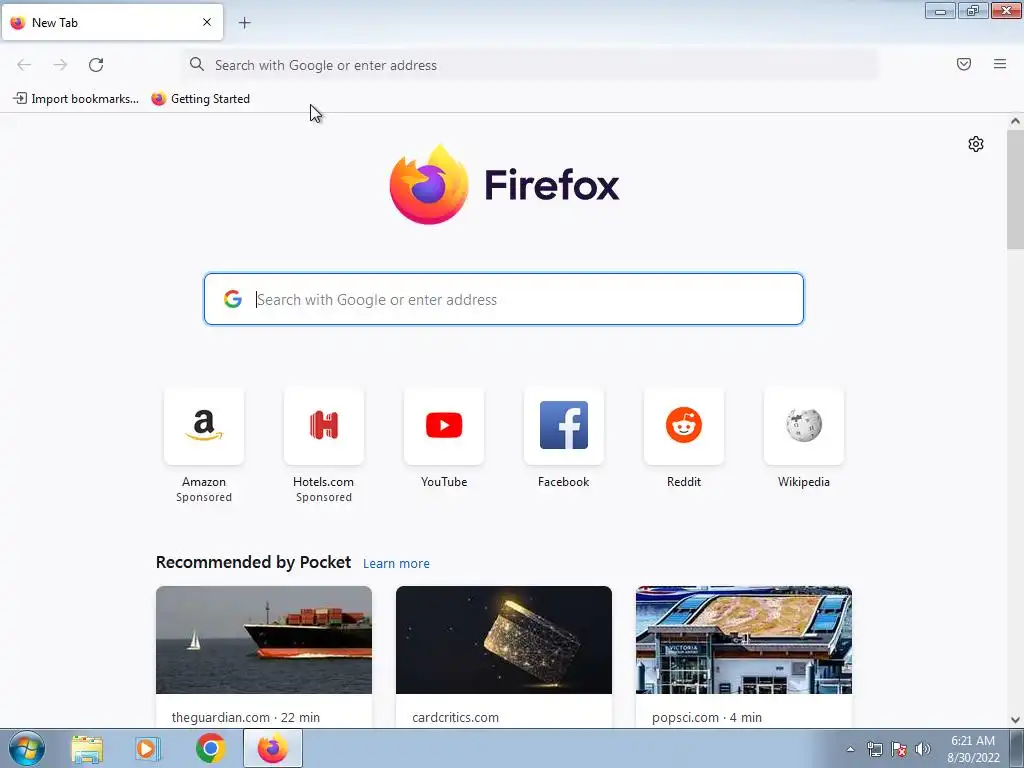This screenshot has width=1024, height=768.
Task: Open the Save to Pocket icon
Action: (x=964, y=64)
